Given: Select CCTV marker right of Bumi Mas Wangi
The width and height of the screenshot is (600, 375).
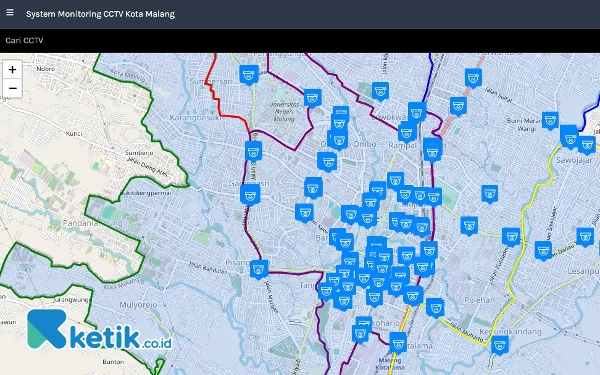Looking at the screenshot, I should click(x=550, y=121).
